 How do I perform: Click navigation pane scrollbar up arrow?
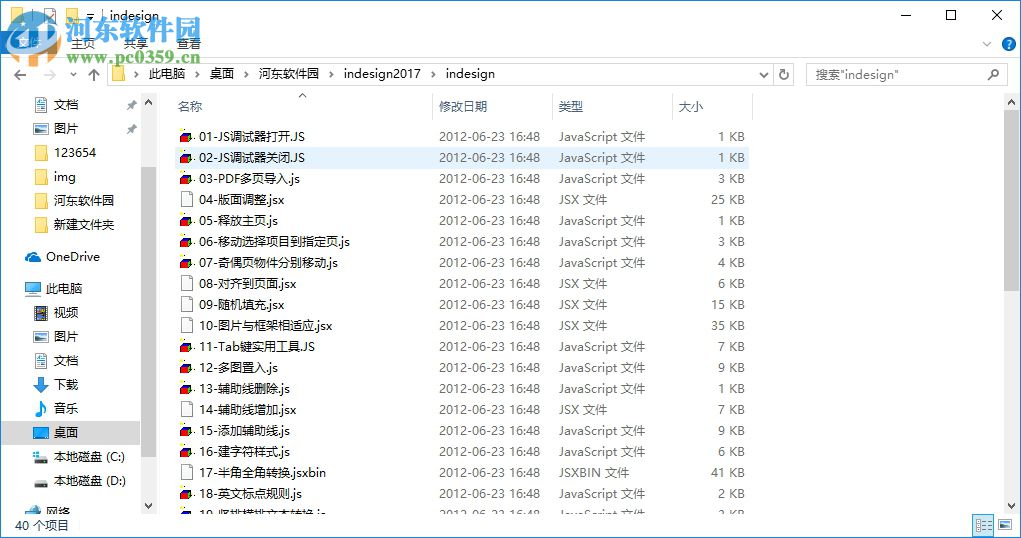point(148,102)
